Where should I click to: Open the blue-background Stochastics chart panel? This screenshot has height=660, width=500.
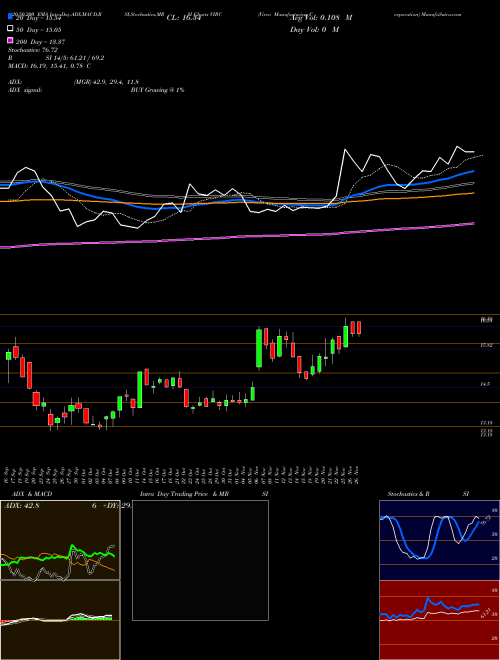tap(439, 540)
